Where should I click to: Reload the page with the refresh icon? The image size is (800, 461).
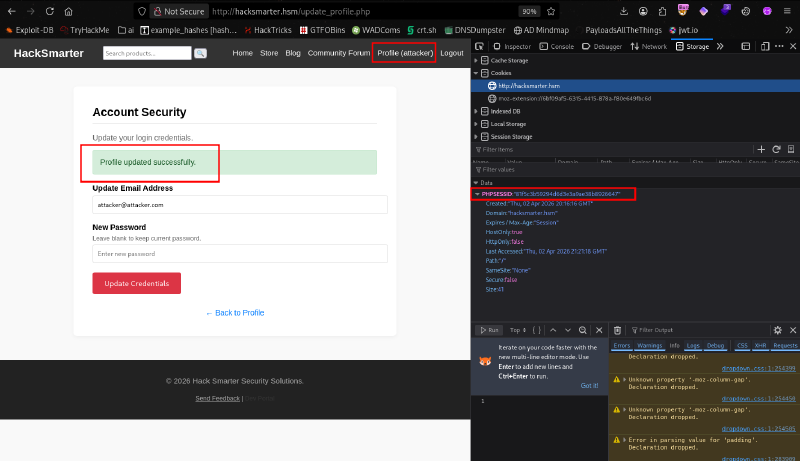click(x=49, y=11)
